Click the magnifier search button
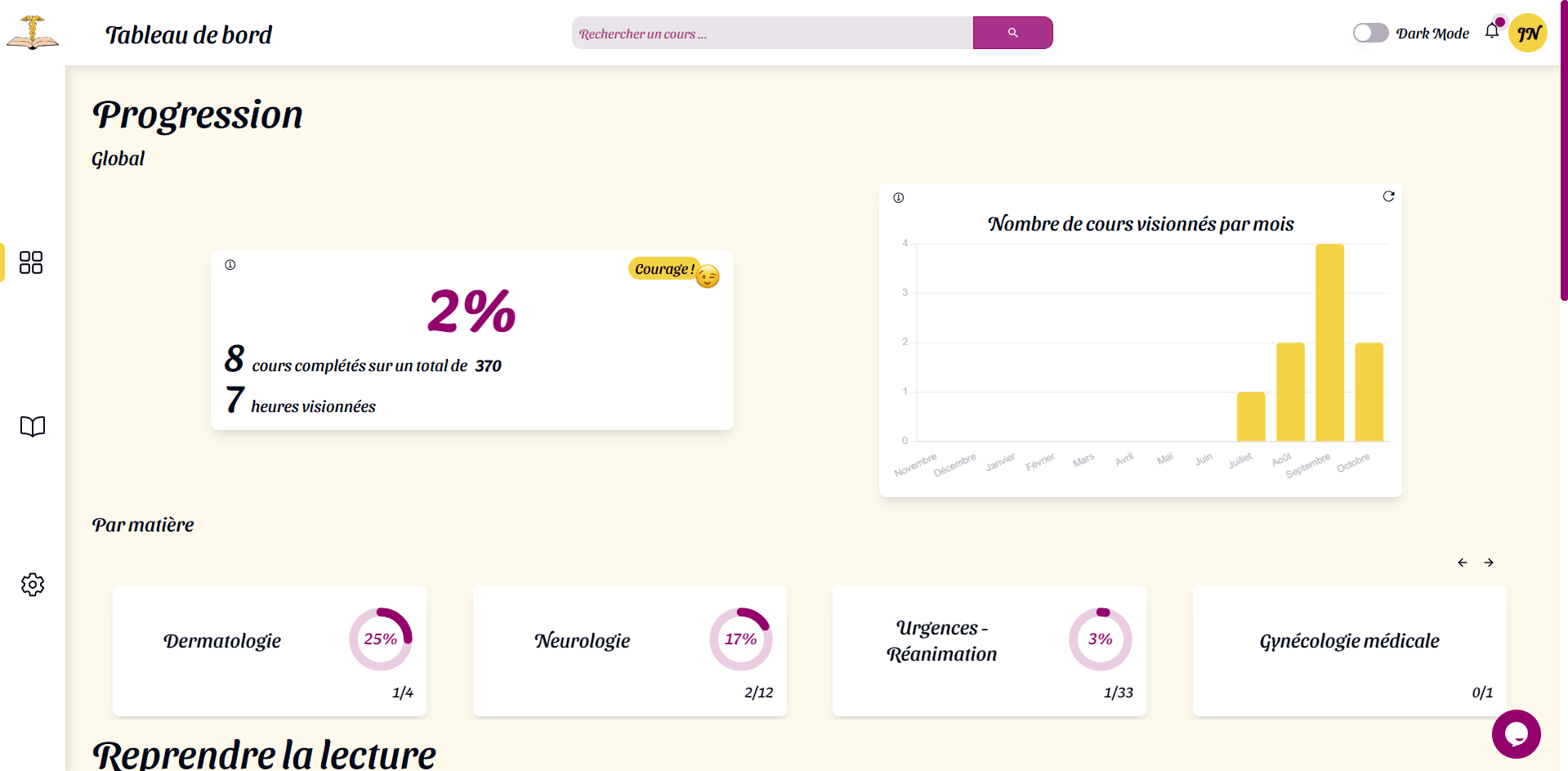1568x771 pixels. click(x=1012, y=33)
